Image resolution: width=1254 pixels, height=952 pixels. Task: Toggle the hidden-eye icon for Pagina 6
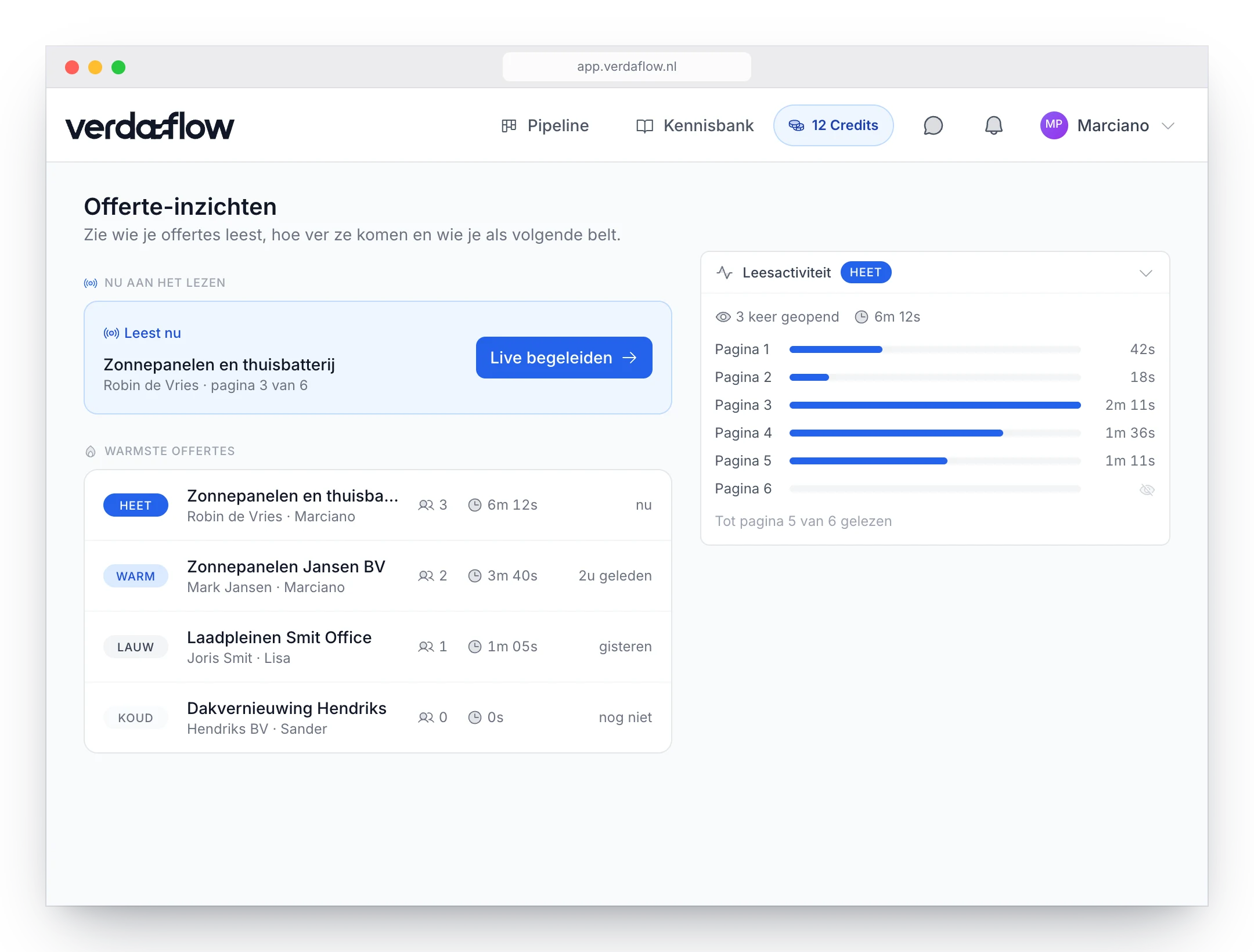[1147, 489]
